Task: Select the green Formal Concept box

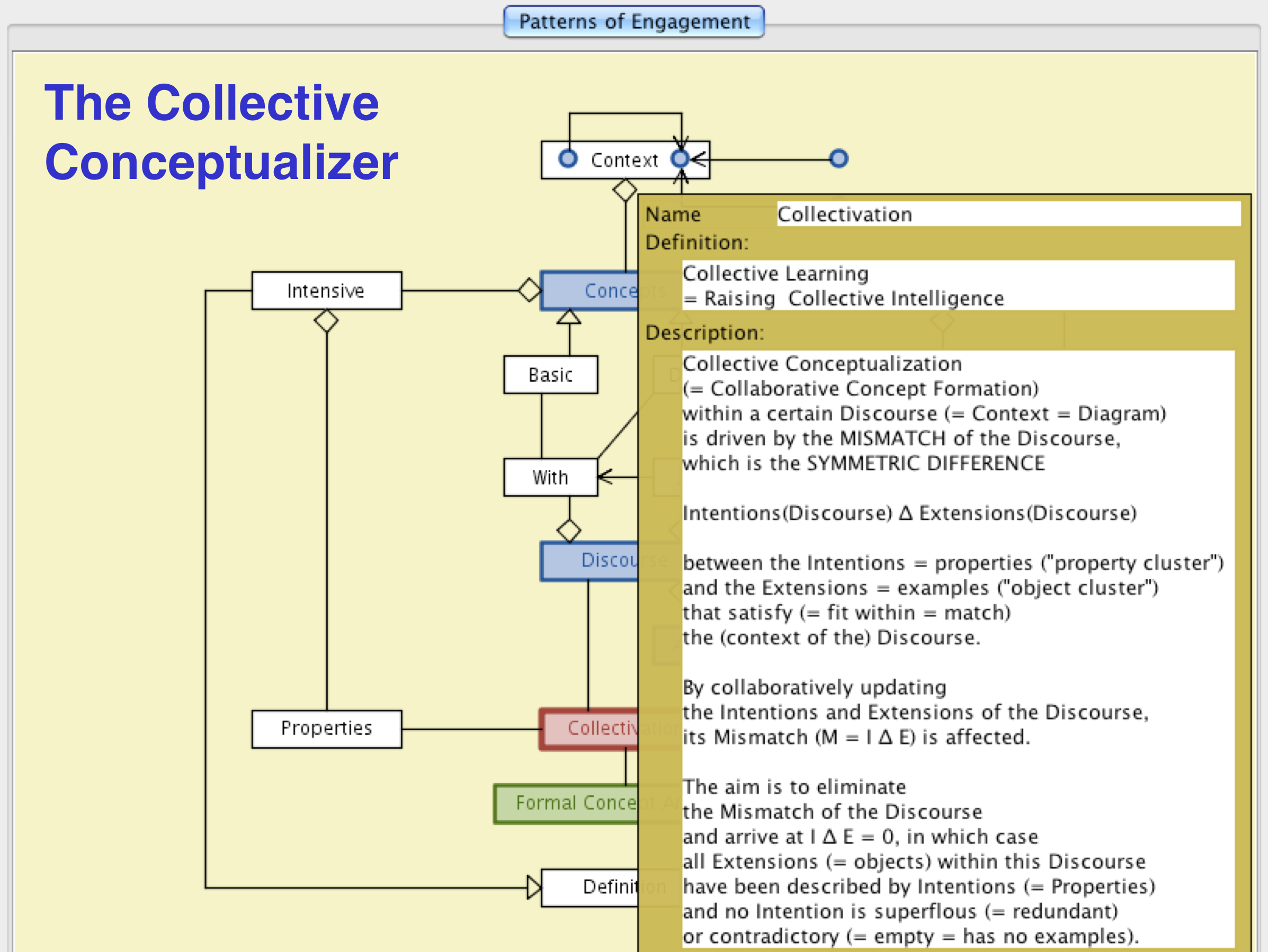Action: click(x=566, y=803)
